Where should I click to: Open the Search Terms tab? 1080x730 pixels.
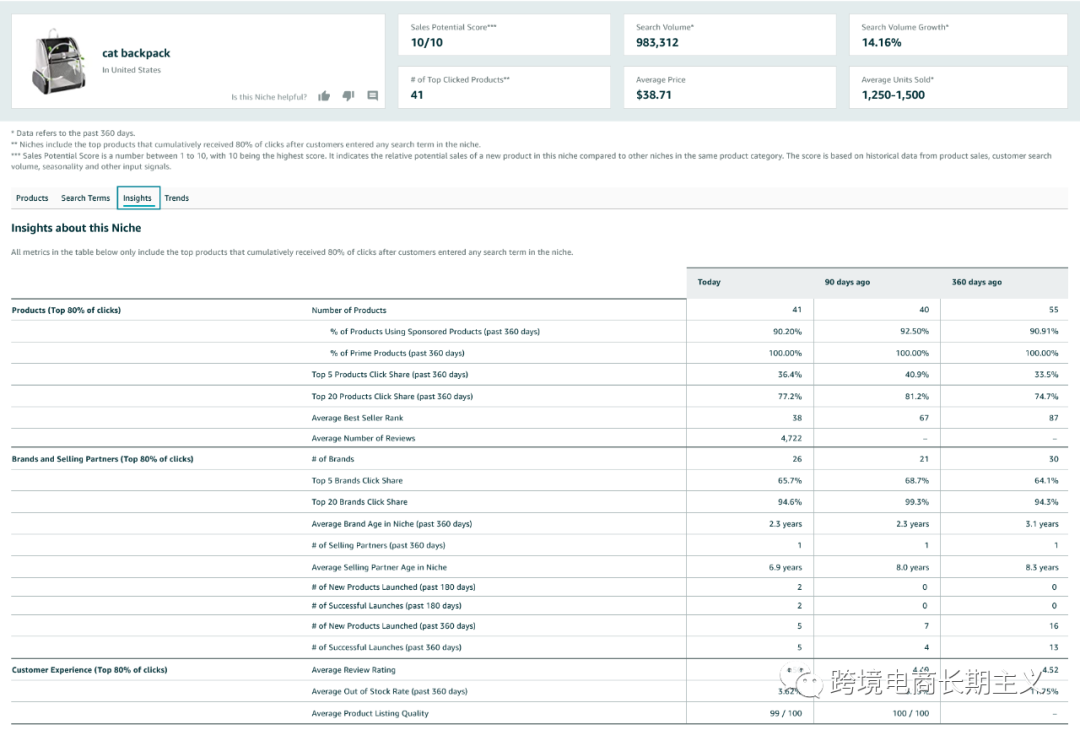click(x=86, y=198)
